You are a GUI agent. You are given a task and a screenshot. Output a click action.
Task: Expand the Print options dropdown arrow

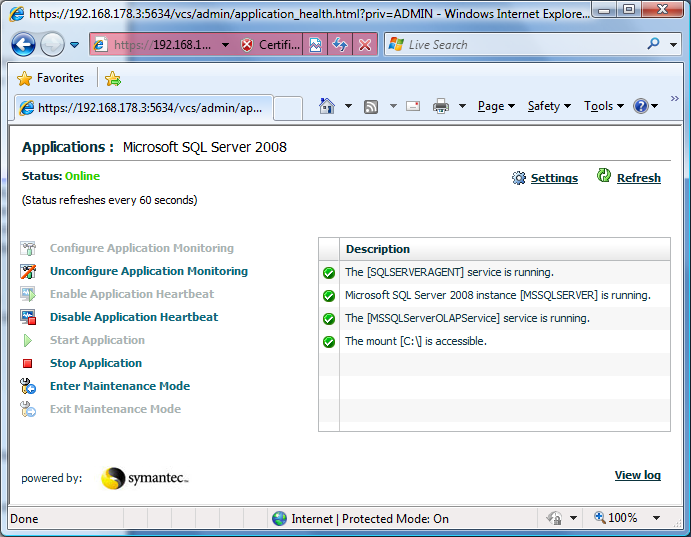tap(462, 106)
